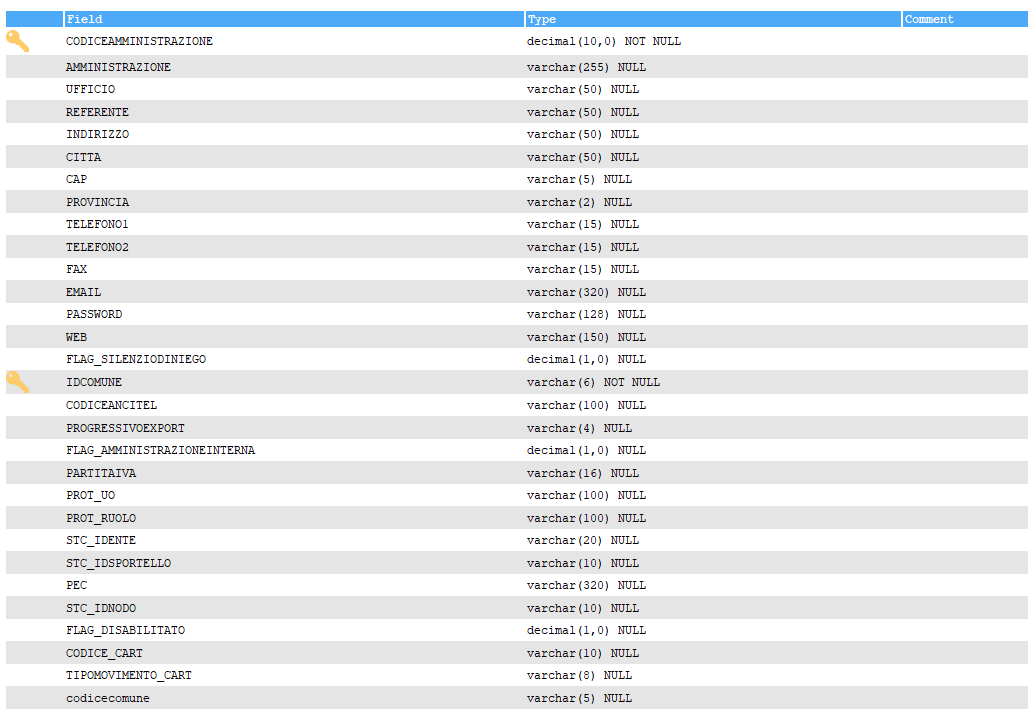The image size is (1036, 716).
Task: Select the lowercase codicecomune field
Action: click(x=108, y=698)
